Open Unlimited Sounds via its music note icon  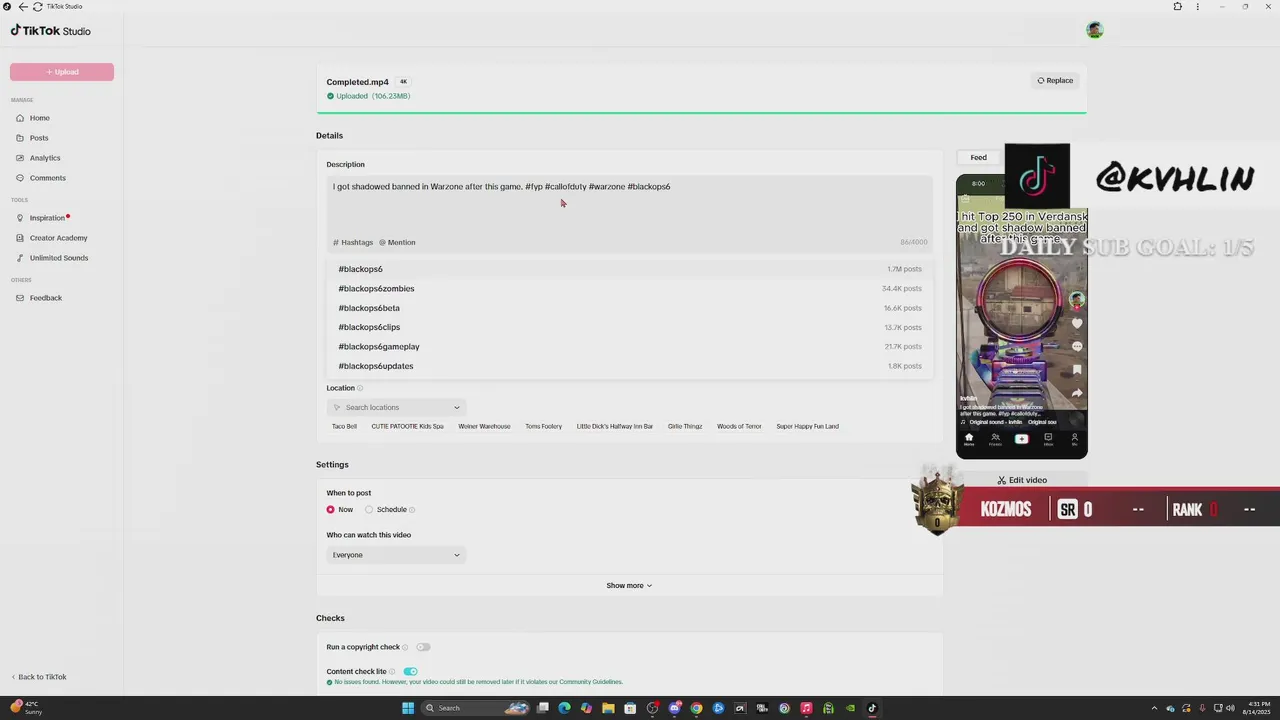coord(20,258)
